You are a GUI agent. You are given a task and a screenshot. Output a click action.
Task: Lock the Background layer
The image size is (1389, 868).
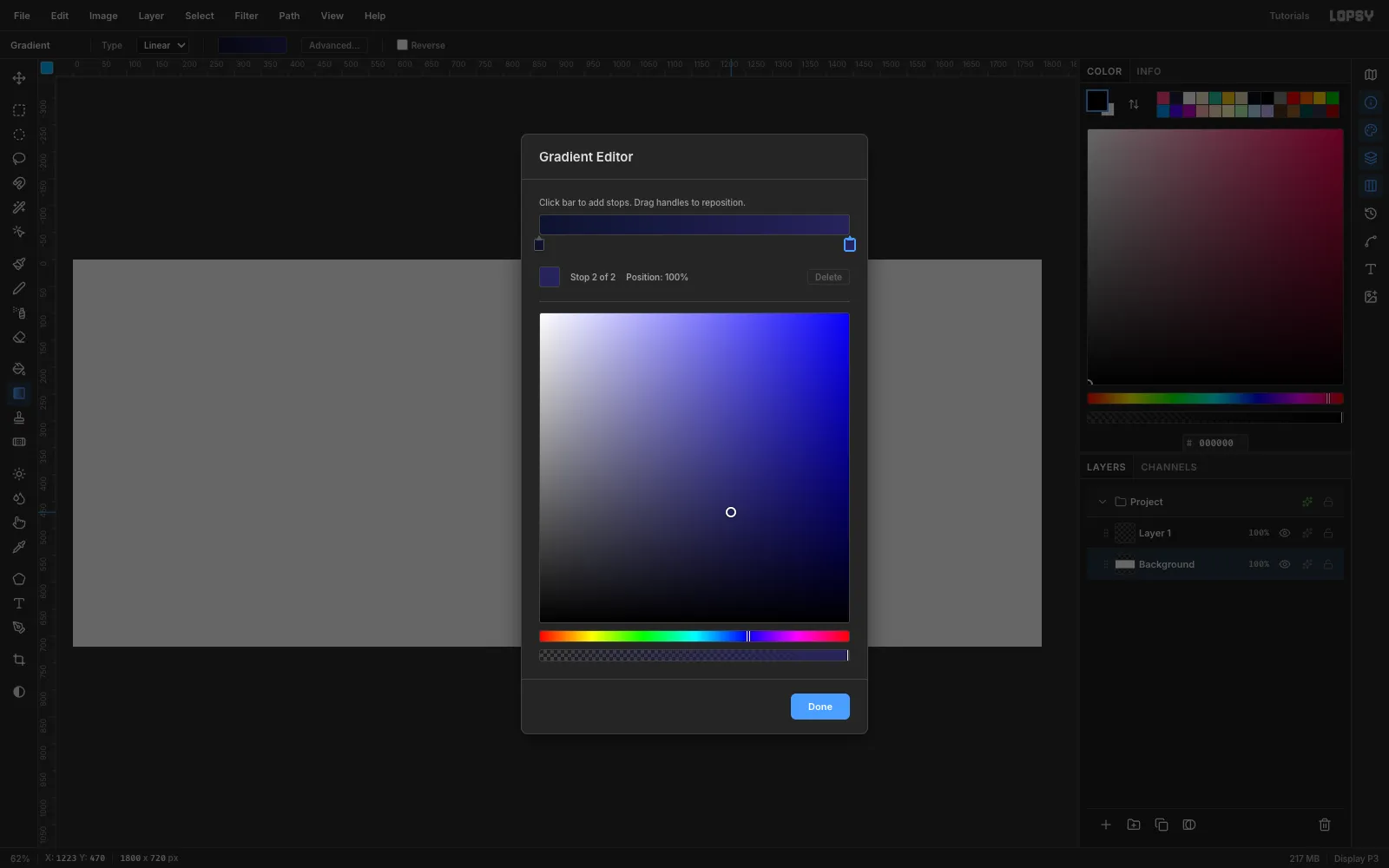1328,564
